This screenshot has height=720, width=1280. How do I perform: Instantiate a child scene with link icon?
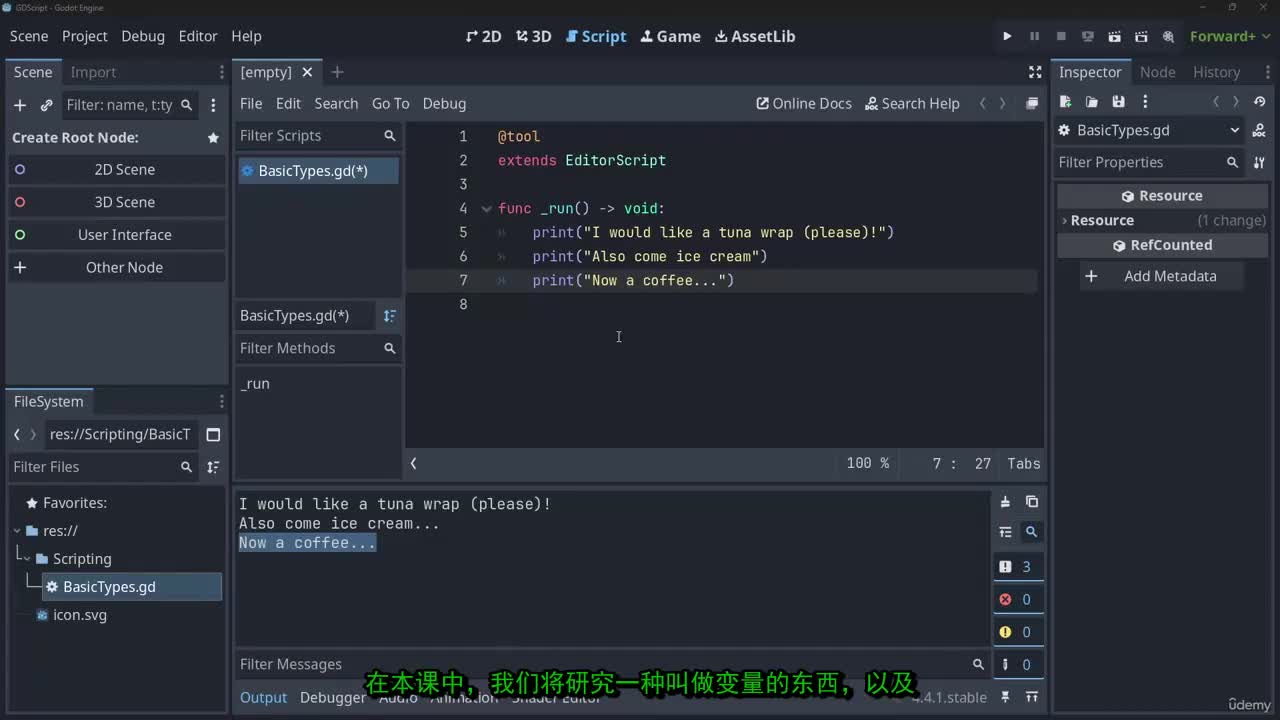[x=46, y=105]
